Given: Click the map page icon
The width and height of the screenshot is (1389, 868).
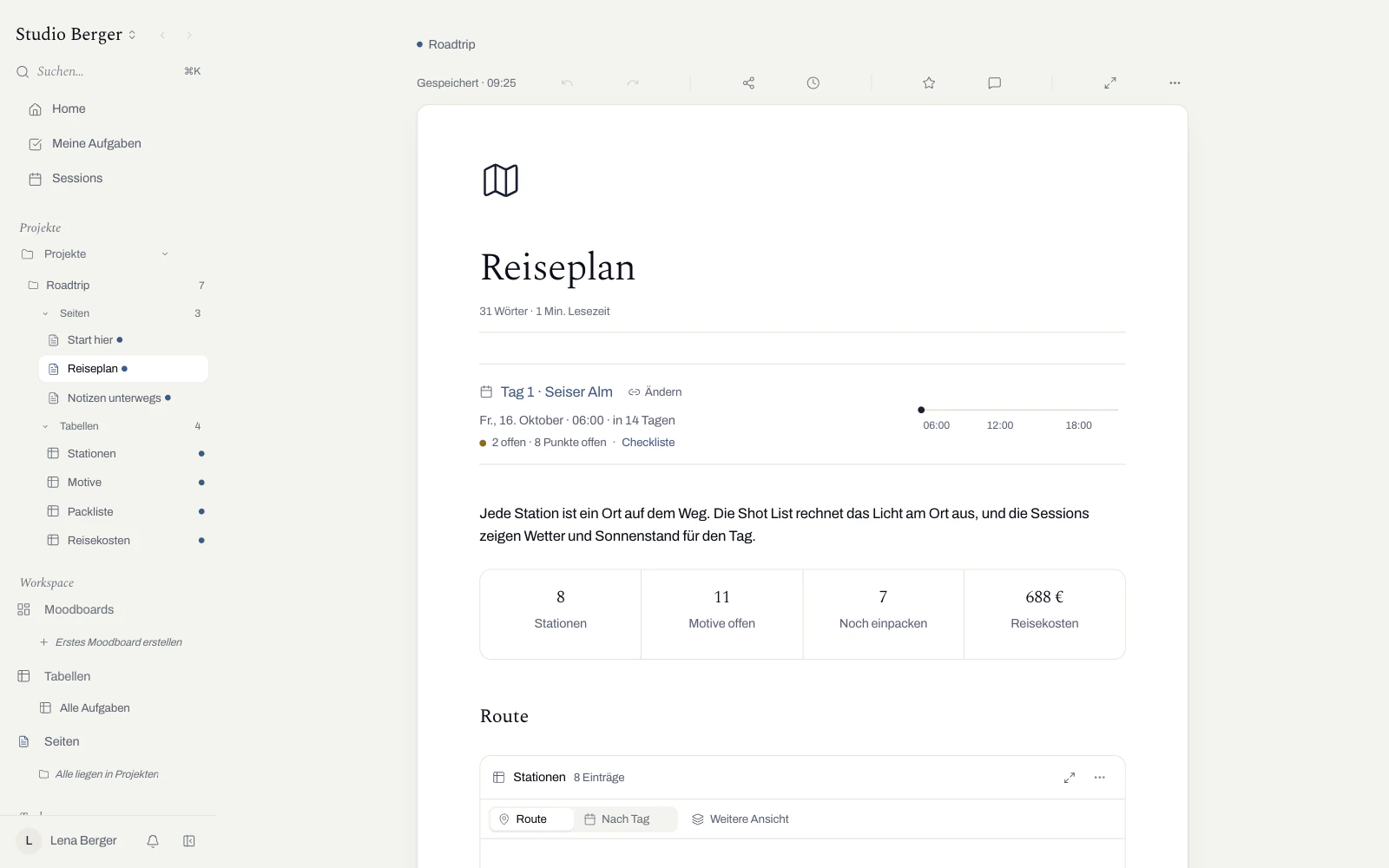Looking at the screenshot, I should (x=501, y=181).
